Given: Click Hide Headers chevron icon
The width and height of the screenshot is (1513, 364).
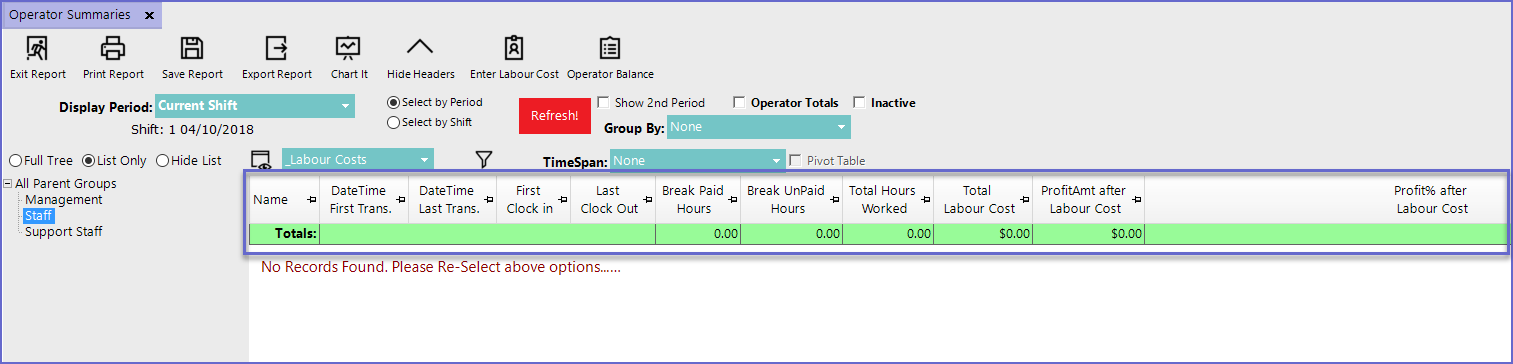Looking at the screenshot, I should coord(420,47).
